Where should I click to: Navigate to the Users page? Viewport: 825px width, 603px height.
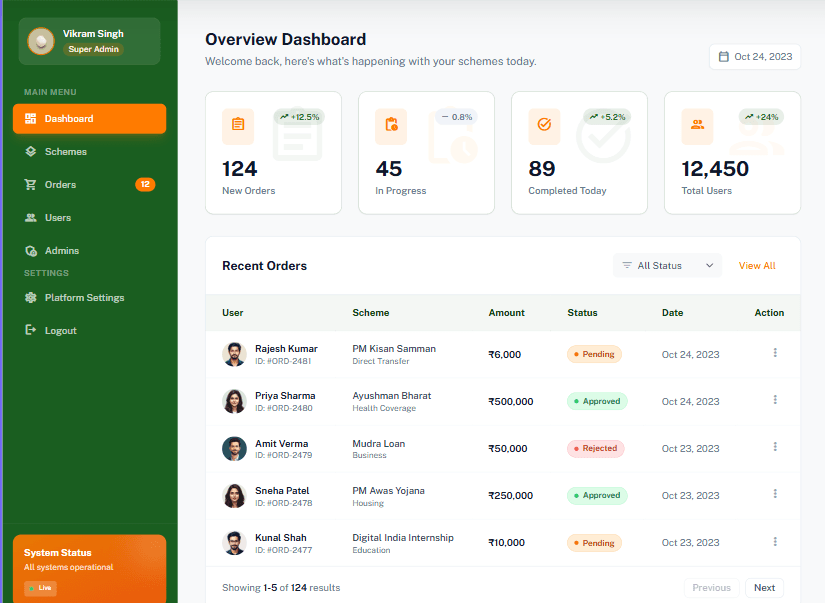(89, 218)
